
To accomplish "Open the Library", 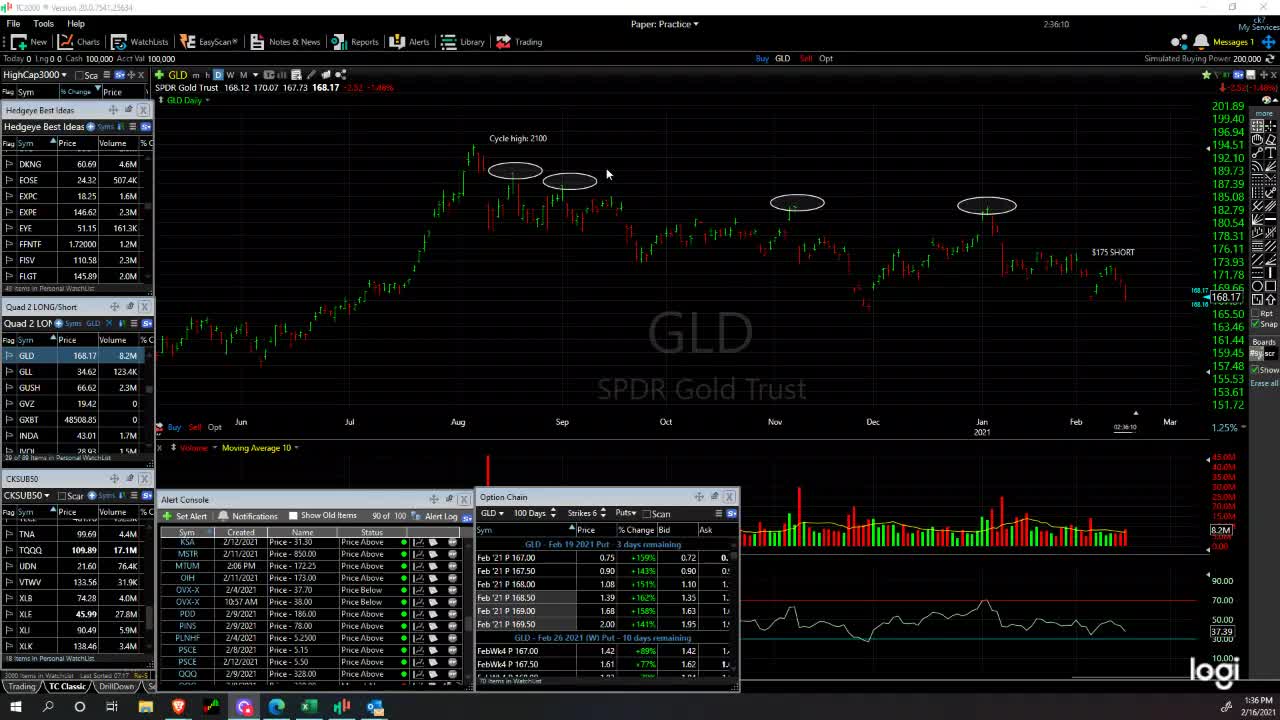I will (463, 42).
